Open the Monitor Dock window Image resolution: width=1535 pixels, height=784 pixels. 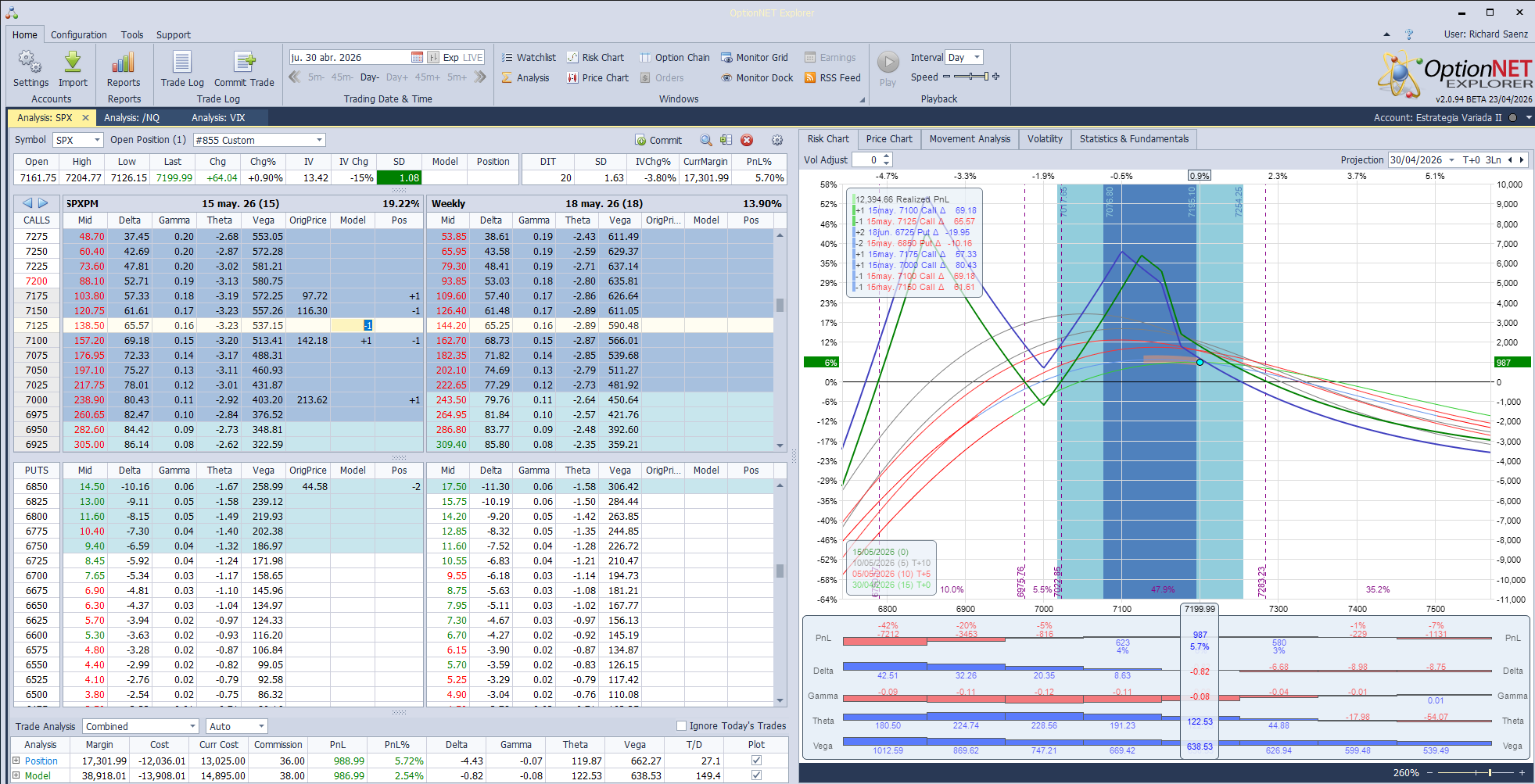tap(757, 77)
